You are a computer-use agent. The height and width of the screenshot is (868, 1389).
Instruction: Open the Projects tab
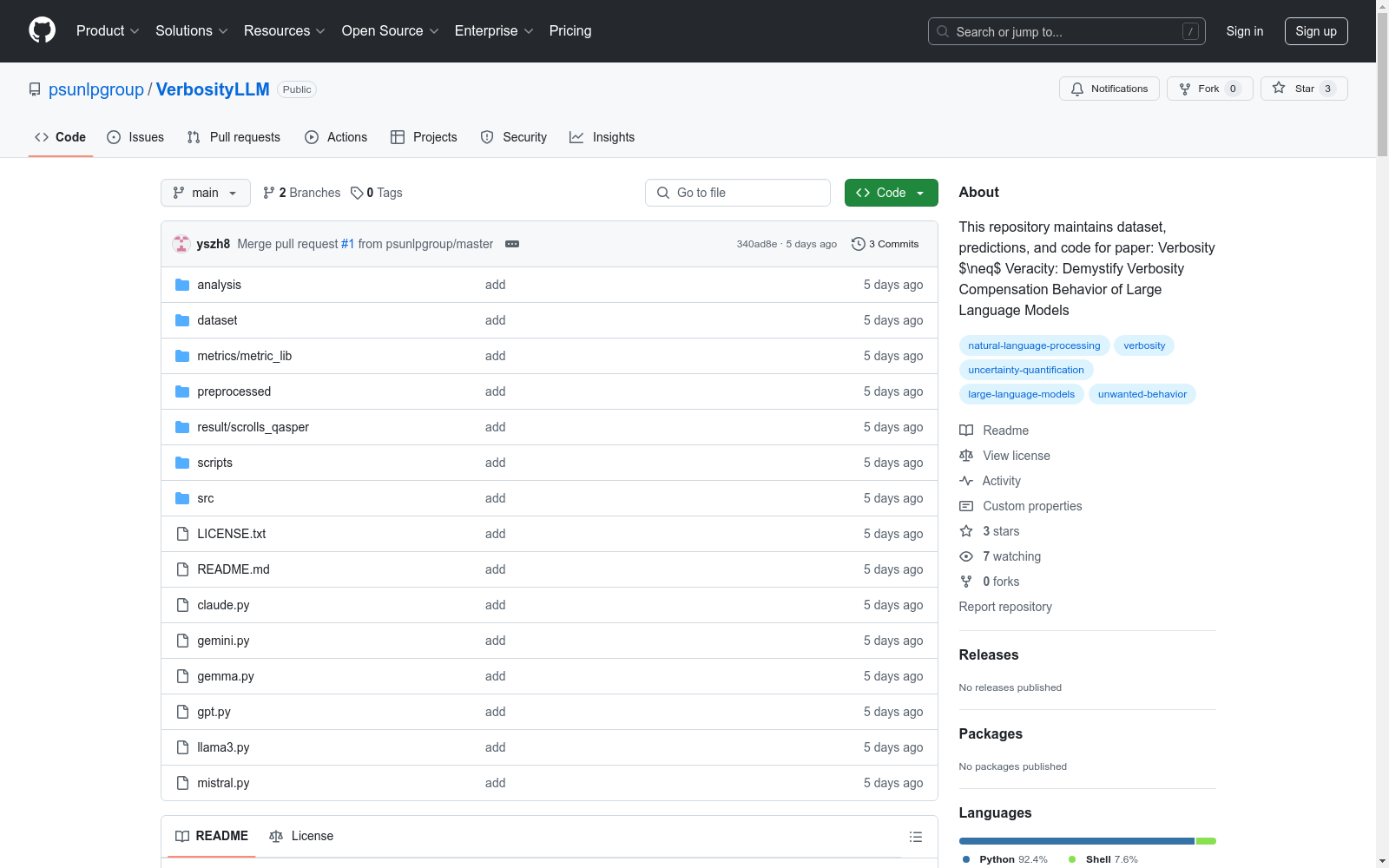coord(424,137)
